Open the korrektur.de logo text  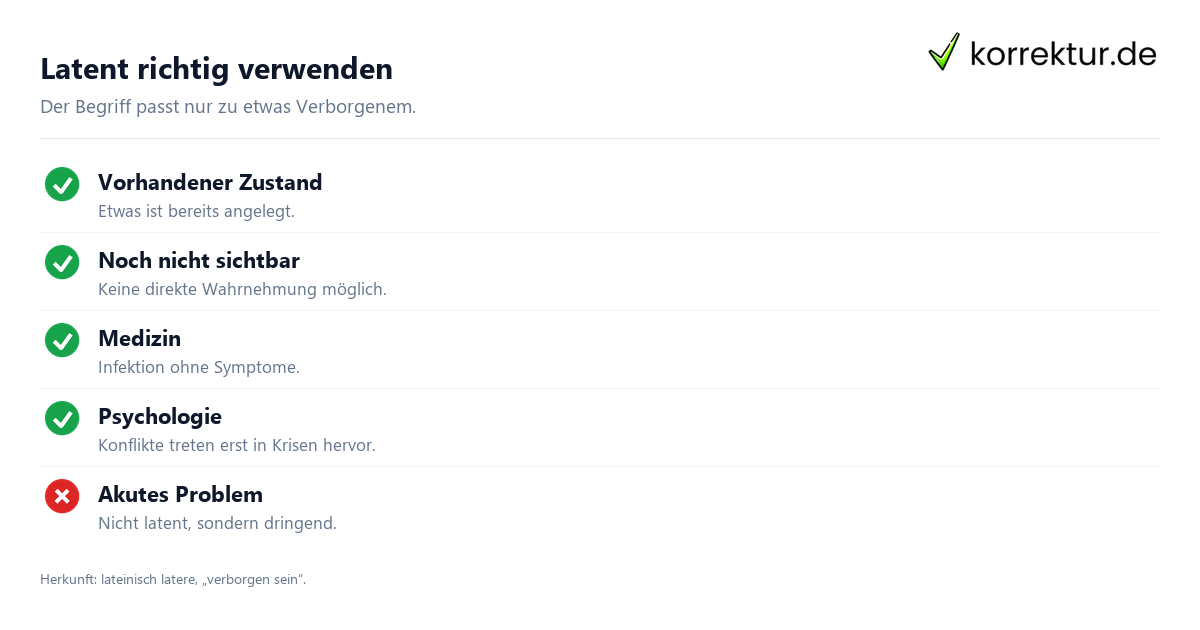[x=1063, y=54]
